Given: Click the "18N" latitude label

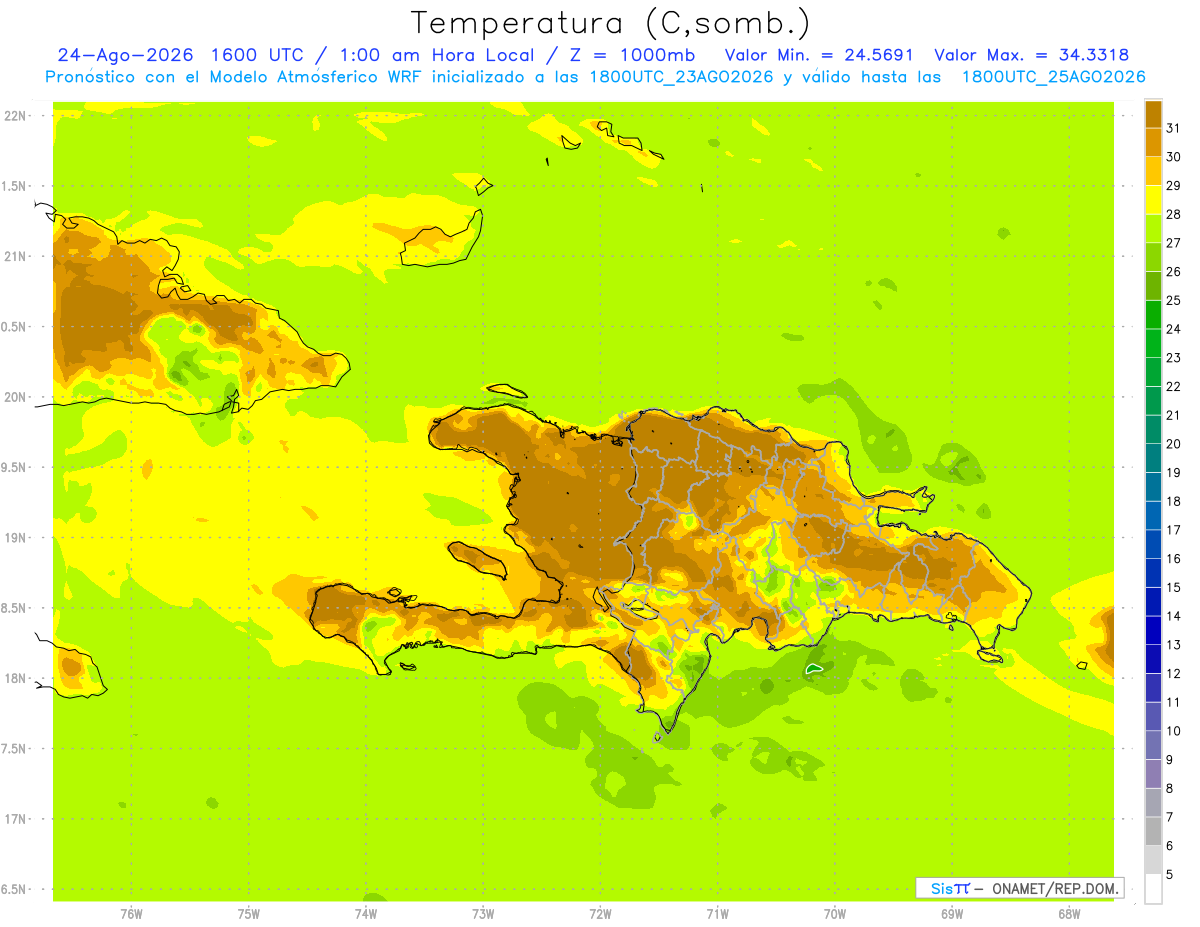Looking at the screenshot, I should 14,678.
